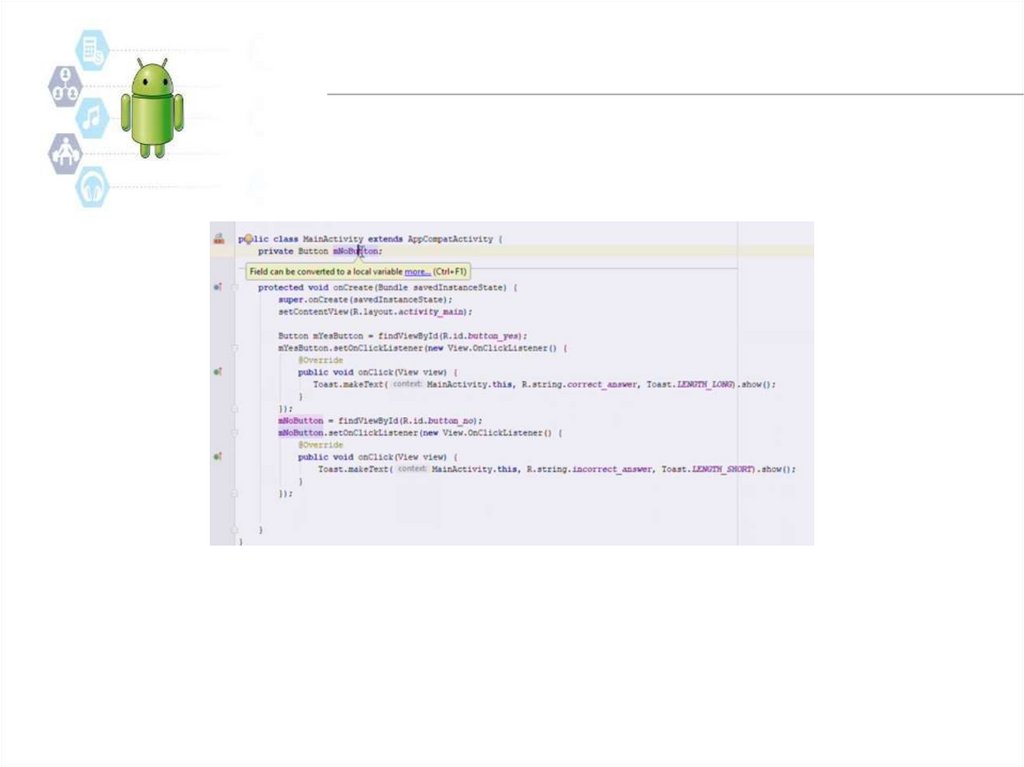Click the 'savedInstanceState' parameter in the onCreate signature
This screenshot has height=767, width=1024.
[x=459, y=287]
